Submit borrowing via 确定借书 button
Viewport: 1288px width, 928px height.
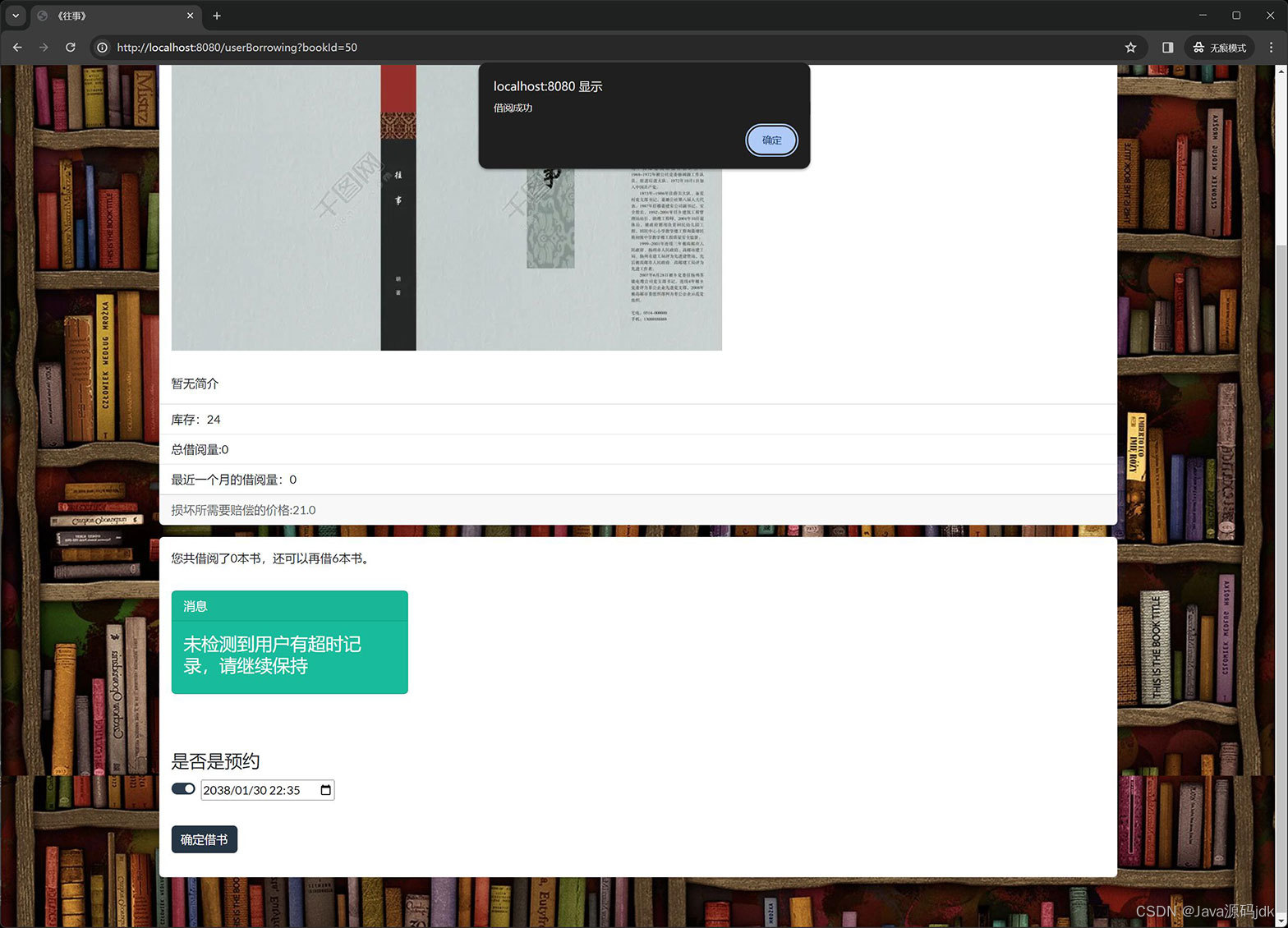coord(205,839)
